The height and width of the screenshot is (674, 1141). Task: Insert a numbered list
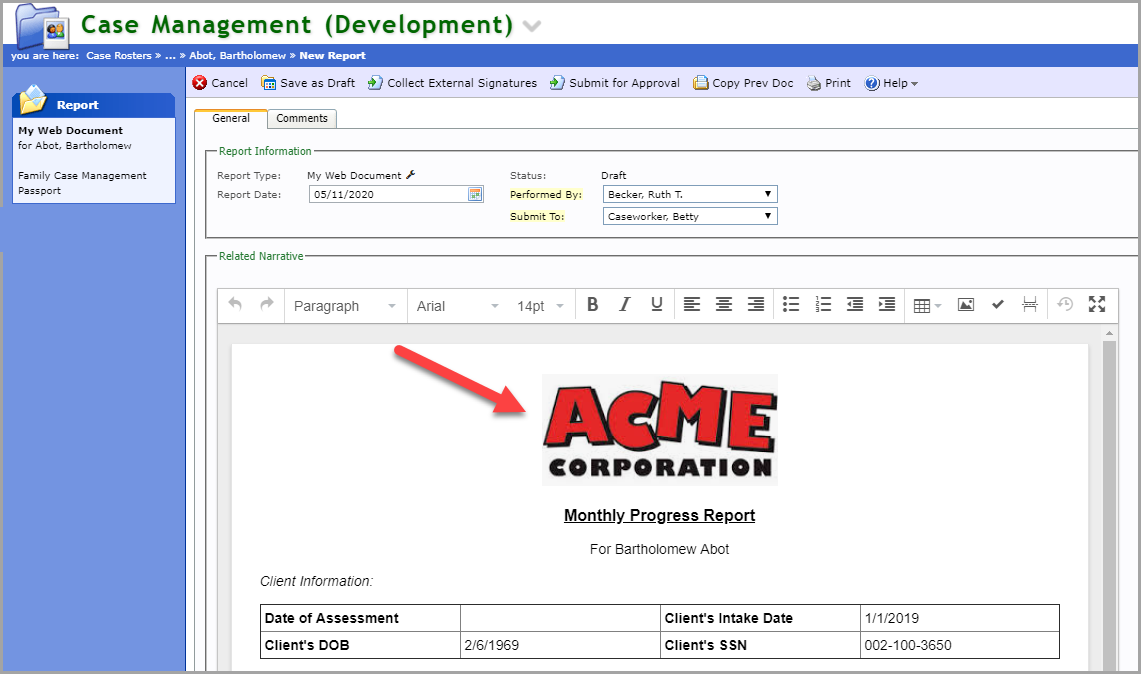tap(823, 305)
